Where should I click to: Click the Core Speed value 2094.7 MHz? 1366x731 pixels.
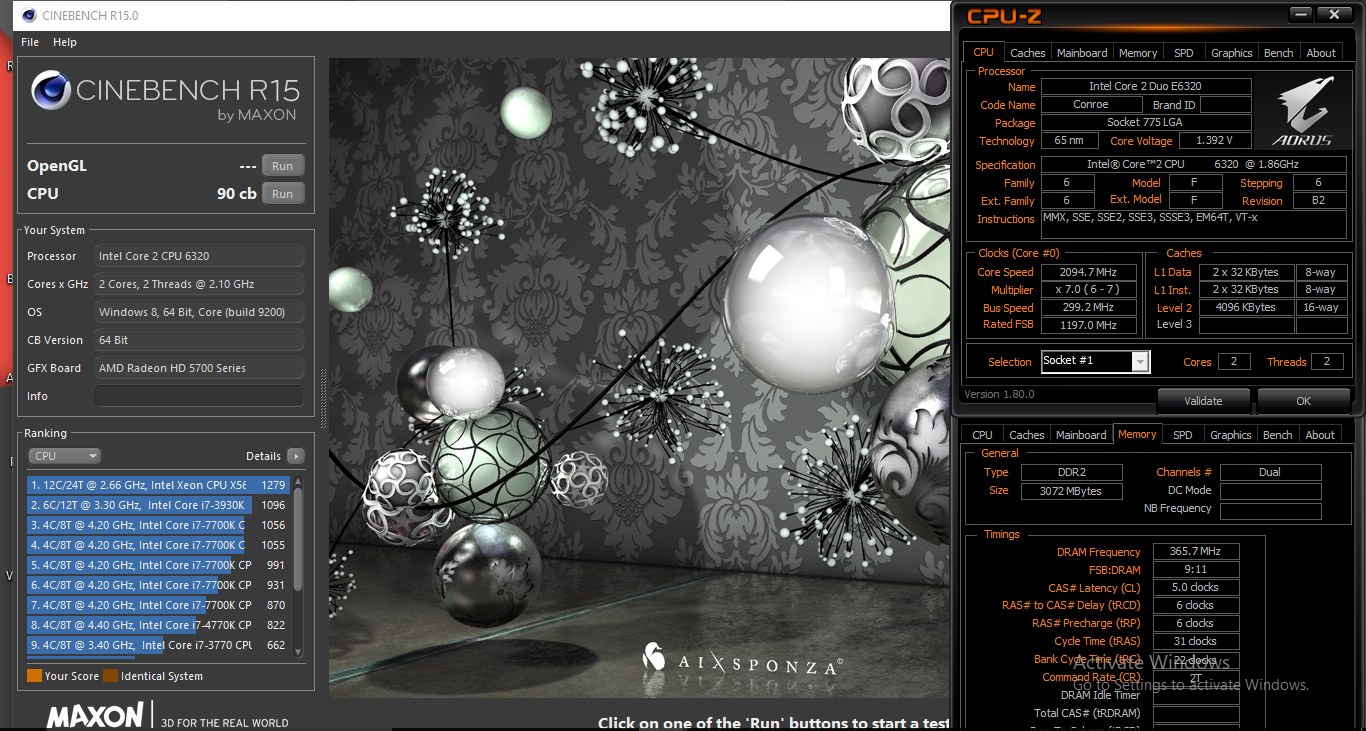(x=1089, y=272)
